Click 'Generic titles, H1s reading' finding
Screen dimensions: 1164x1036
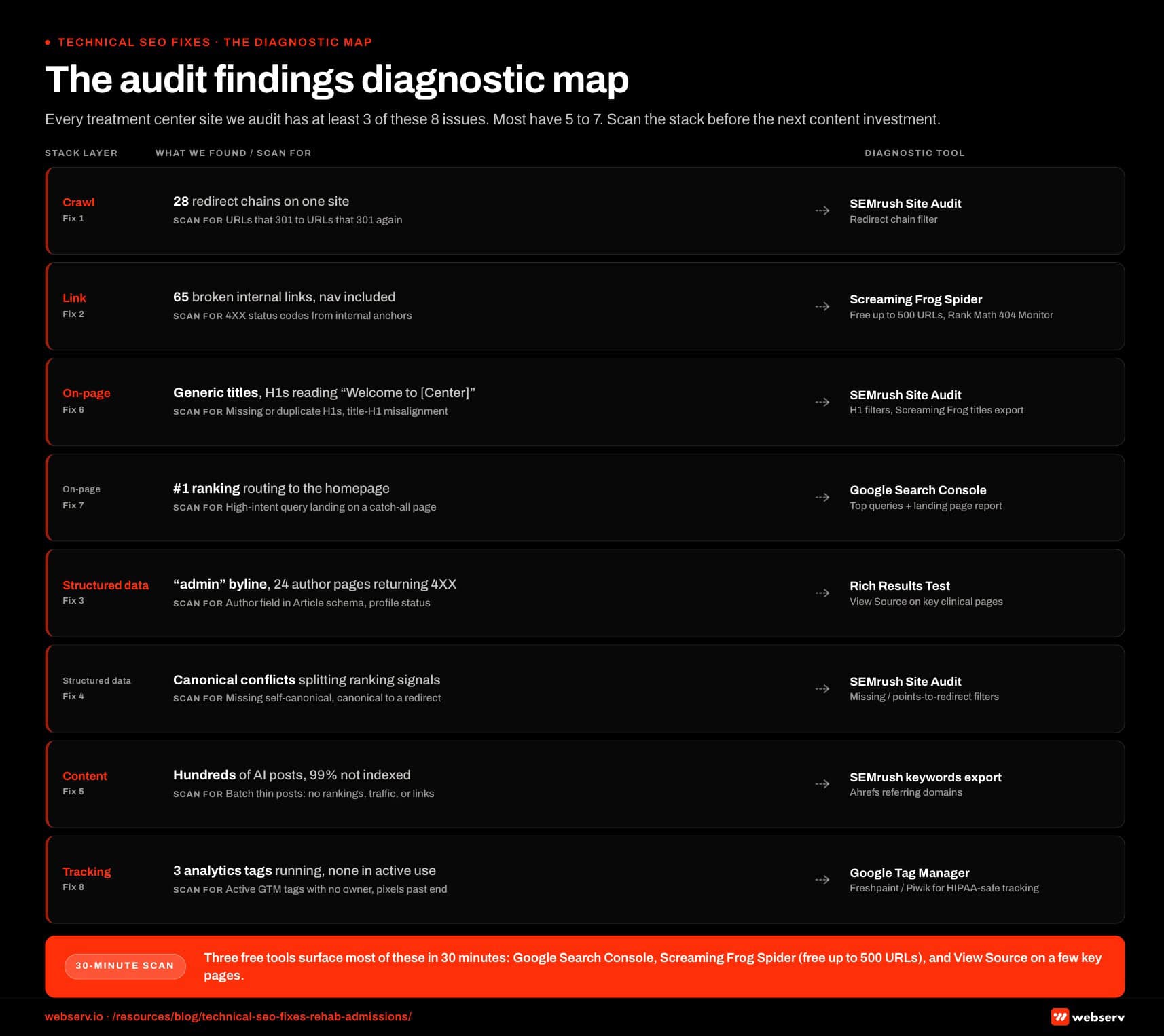tap(324, 392)
